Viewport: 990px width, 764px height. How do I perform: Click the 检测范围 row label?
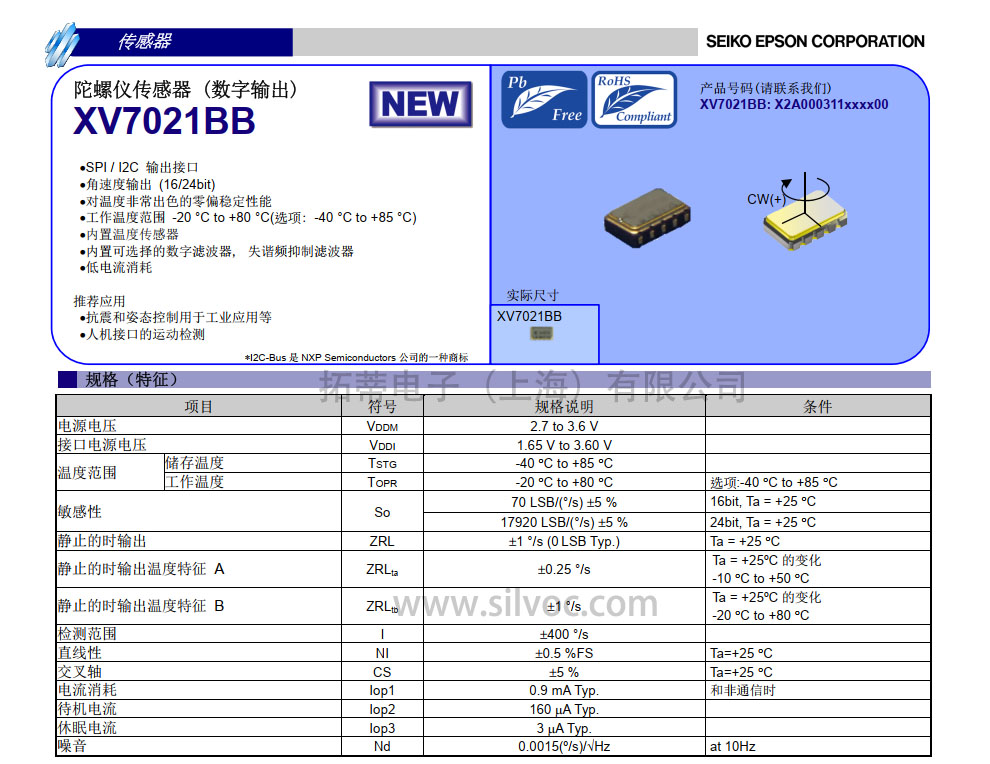pyautogui.click(x=87, y=634)
